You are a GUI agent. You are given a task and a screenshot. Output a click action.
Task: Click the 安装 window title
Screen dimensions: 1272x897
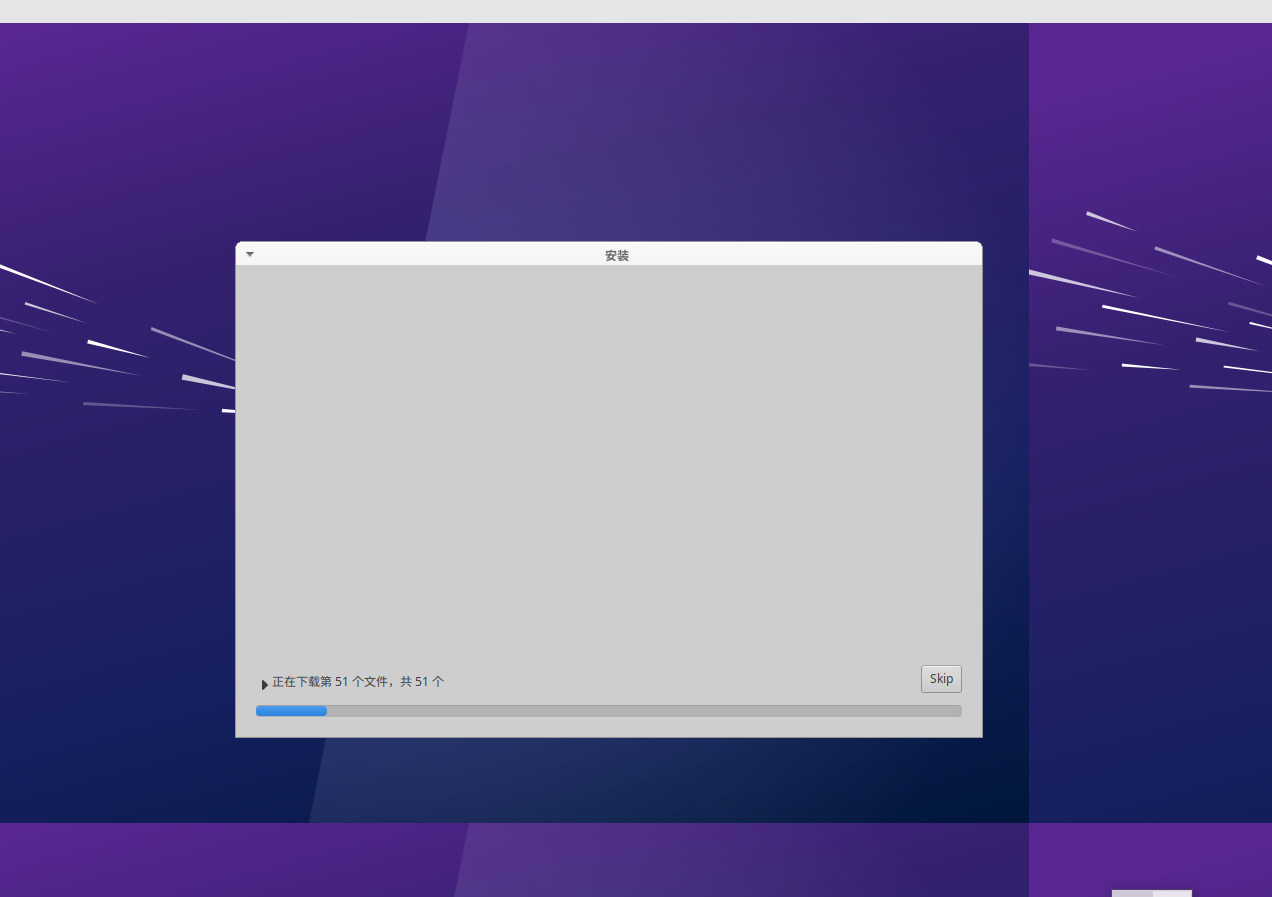[617, 256]
